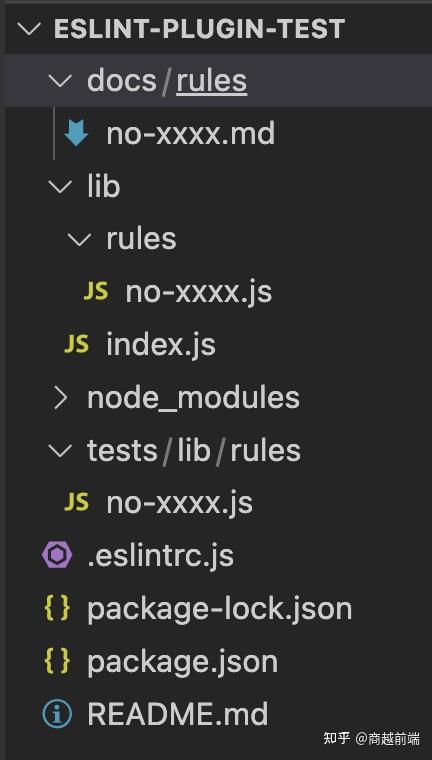Open README.md file
Viewport: 432px width, 760px height.
[177, 714]
